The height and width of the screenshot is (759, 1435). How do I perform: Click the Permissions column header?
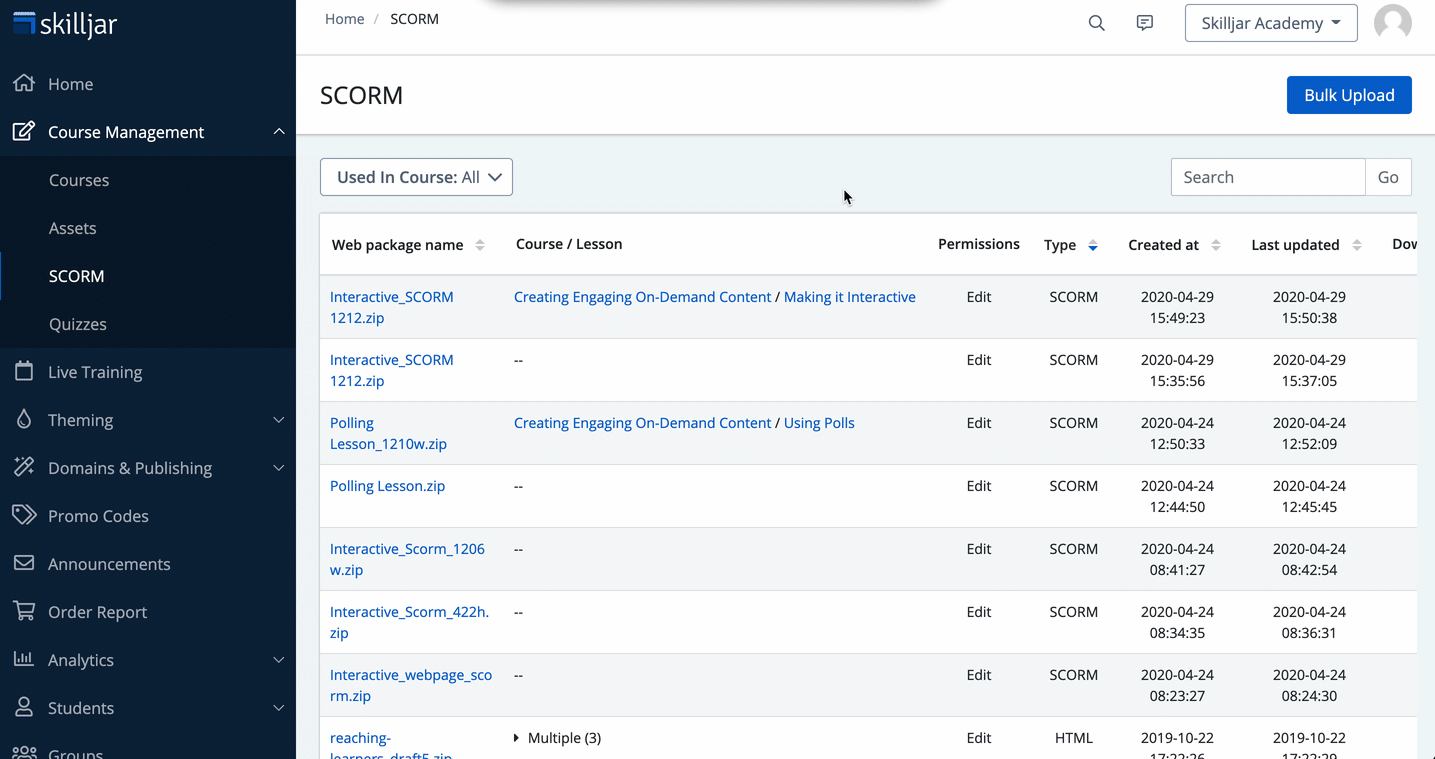979,244
